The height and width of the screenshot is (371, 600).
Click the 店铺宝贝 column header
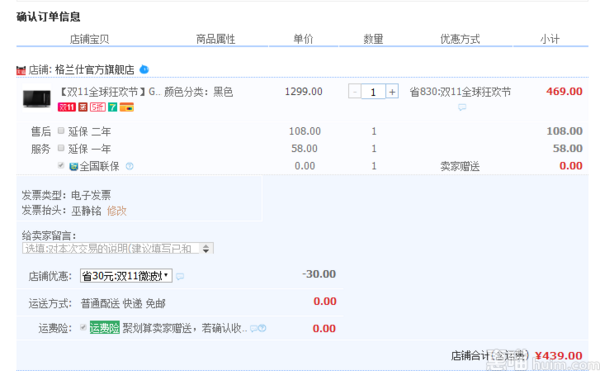coord(89,39)
